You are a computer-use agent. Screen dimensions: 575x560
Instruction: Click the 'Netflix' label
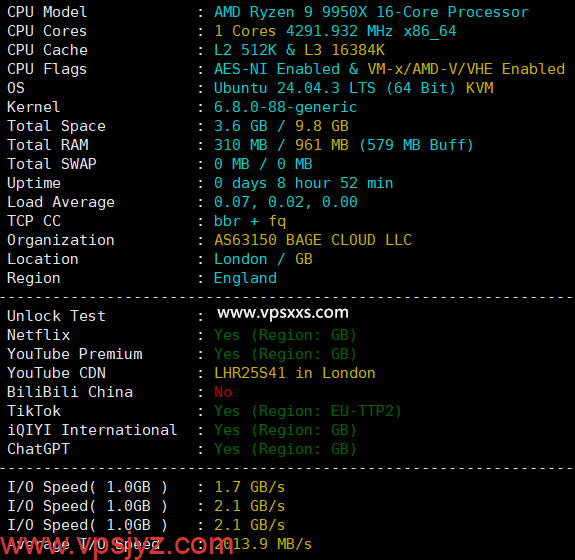tap(39, 335)
